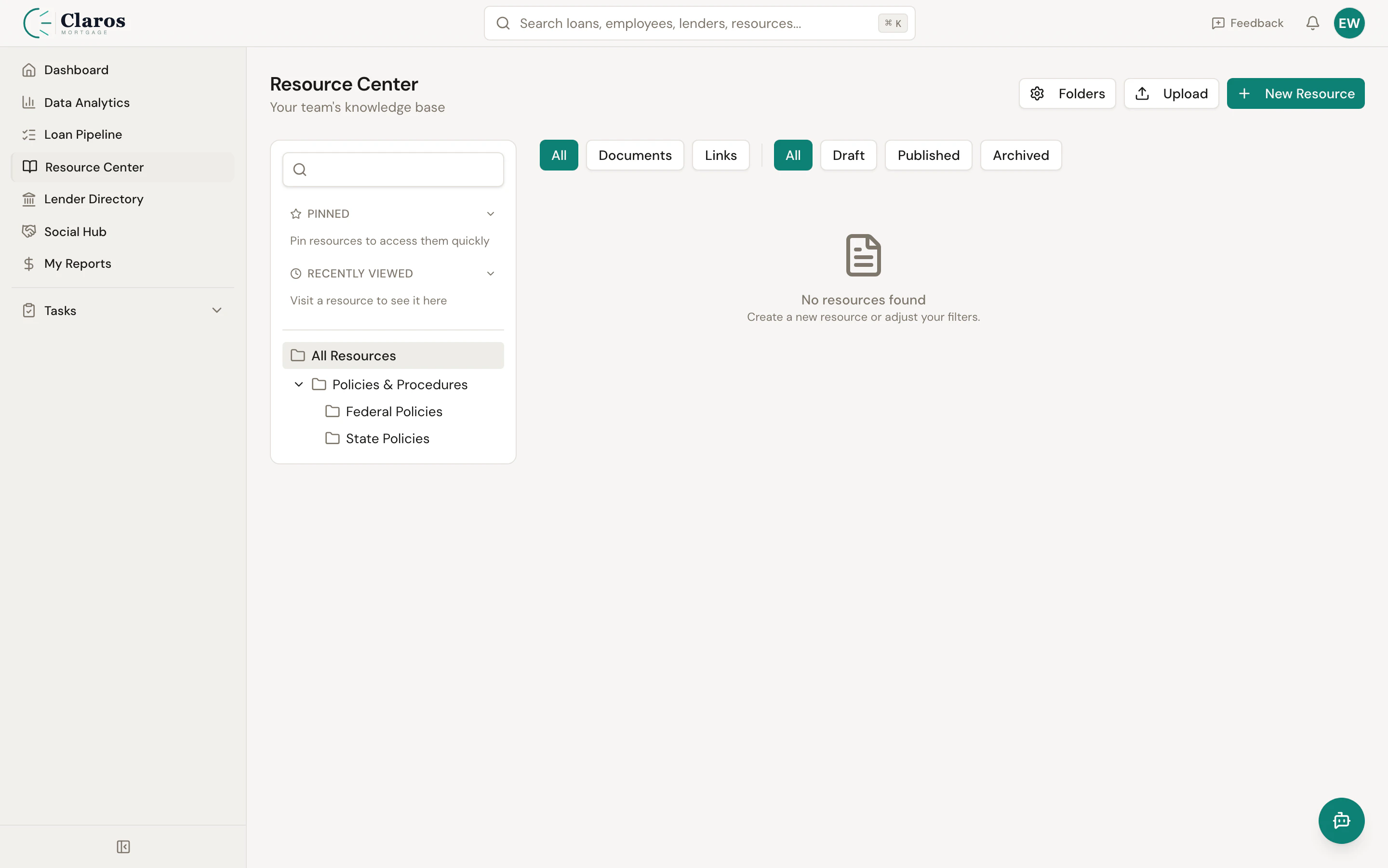Open Lender Directory
Screen dimensions: 1388x868
coord(122,199)
